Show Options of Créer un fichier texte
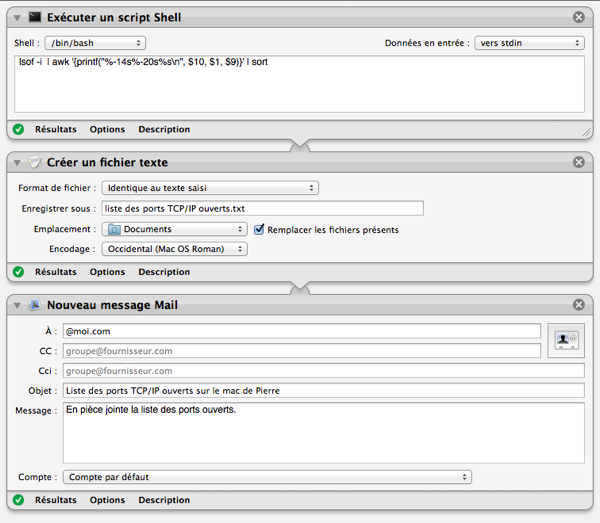 [x=107, y=272]
